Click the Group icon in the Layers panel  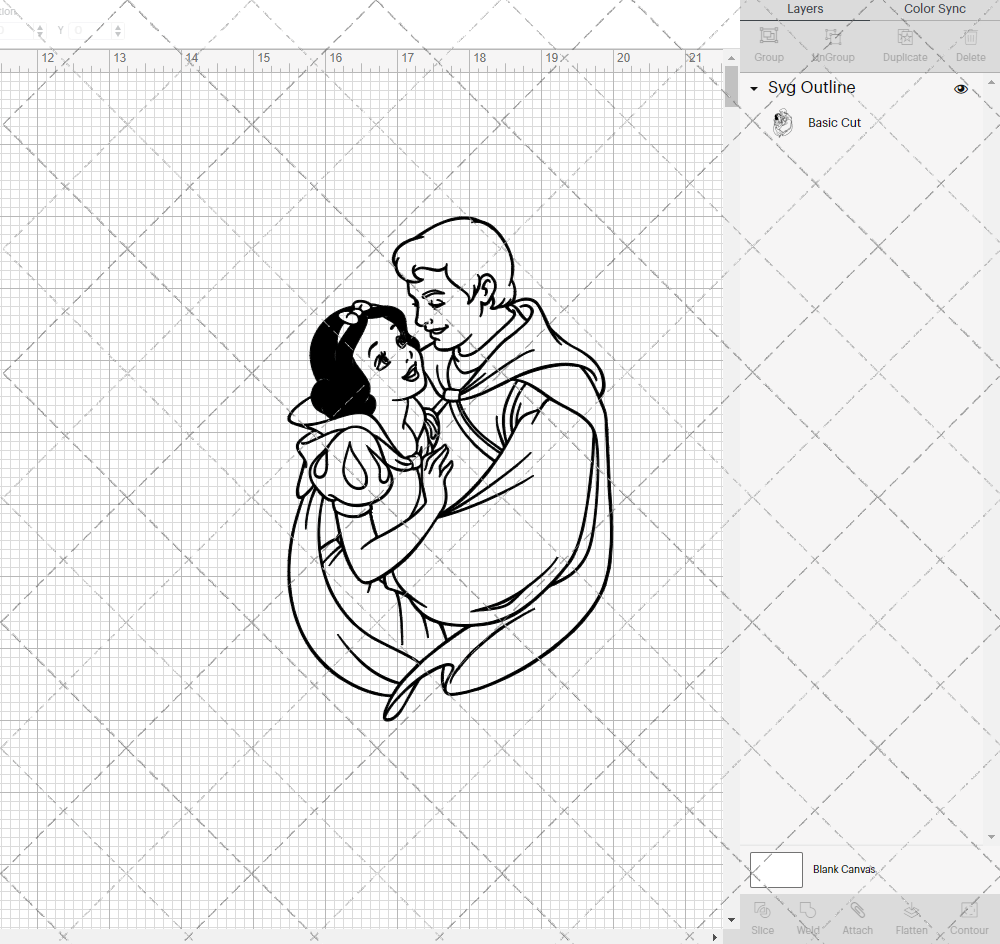[768, 36]
